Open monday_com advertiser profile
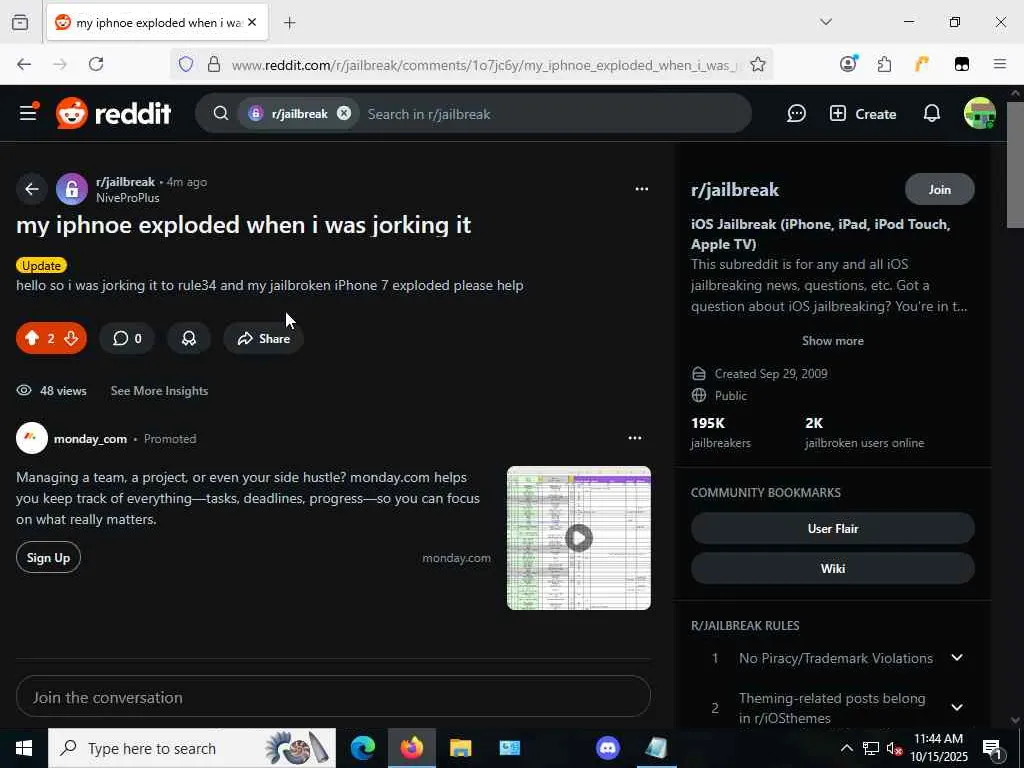 click(x=90, y=439)
